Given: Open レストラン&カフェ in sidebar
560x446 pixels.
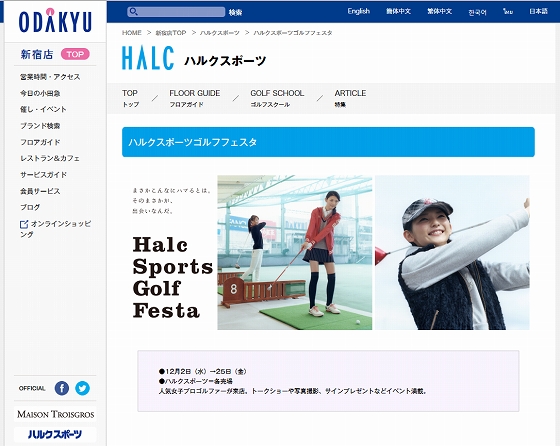Looking at the screenshot, I should (x=50, y=158).
